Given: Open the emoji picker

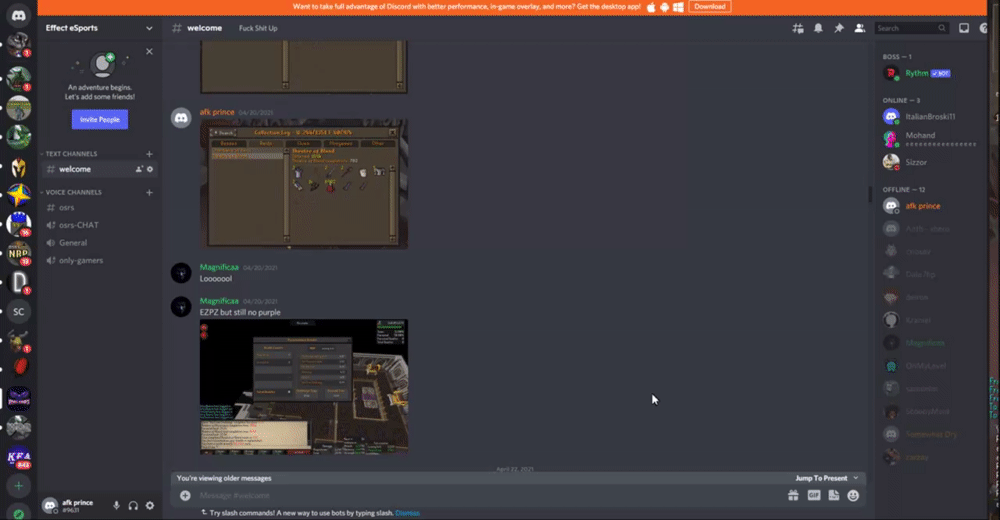Looking at the screenshot, I should pyautogui.click(x=853, y=495).
